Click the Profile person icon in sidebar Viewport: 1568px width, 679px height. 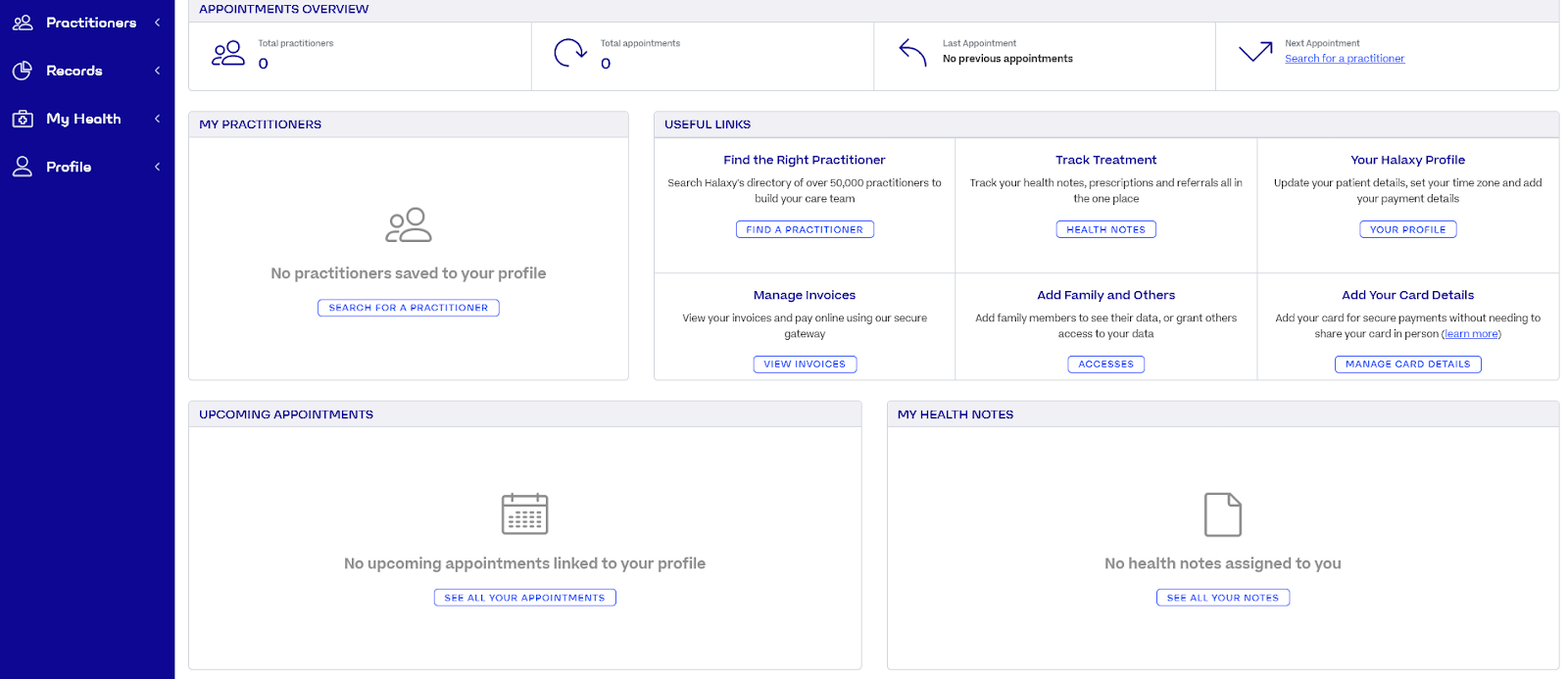pyautogui.click(x=23, y=167)
